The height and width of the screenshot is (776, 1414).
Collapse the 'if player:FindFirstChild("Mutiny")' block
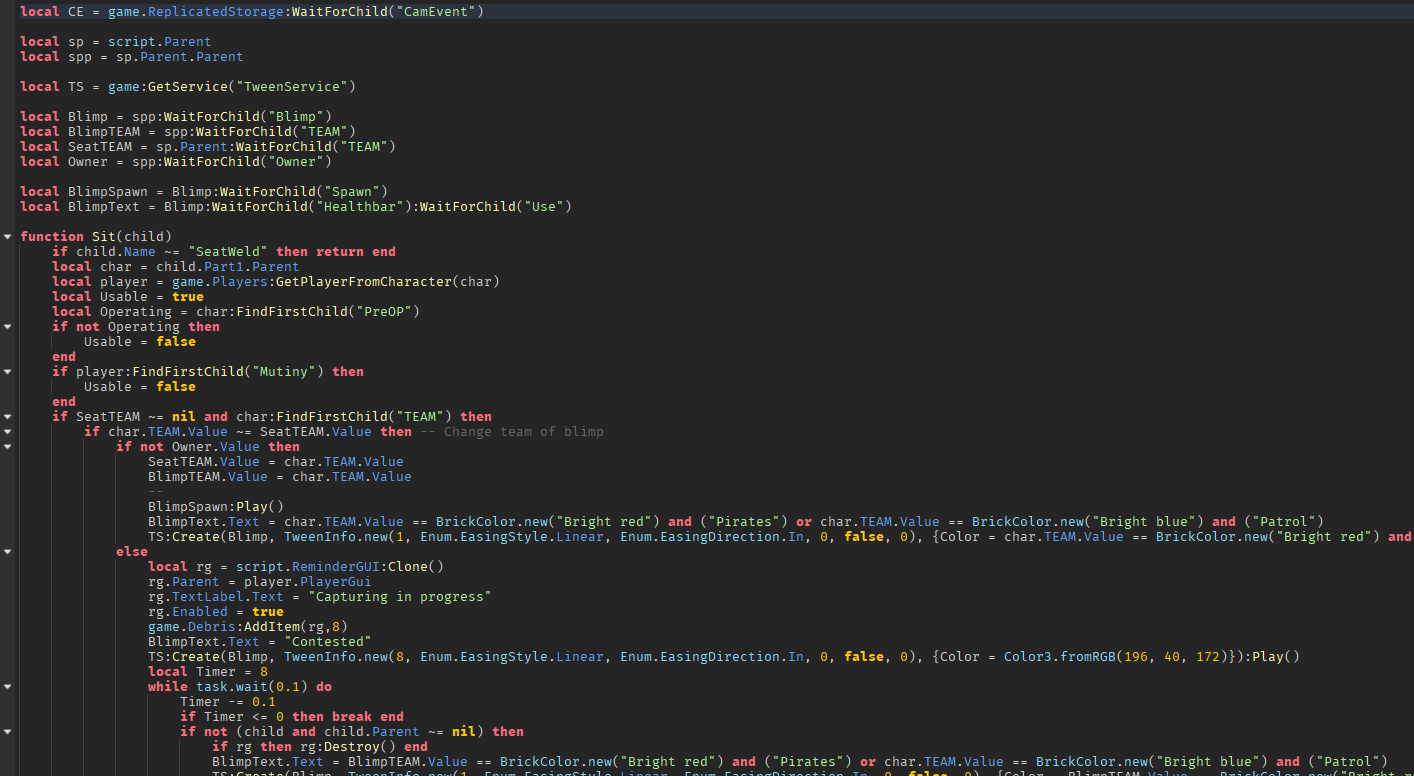pyautogui.click(x=8, y=372)
